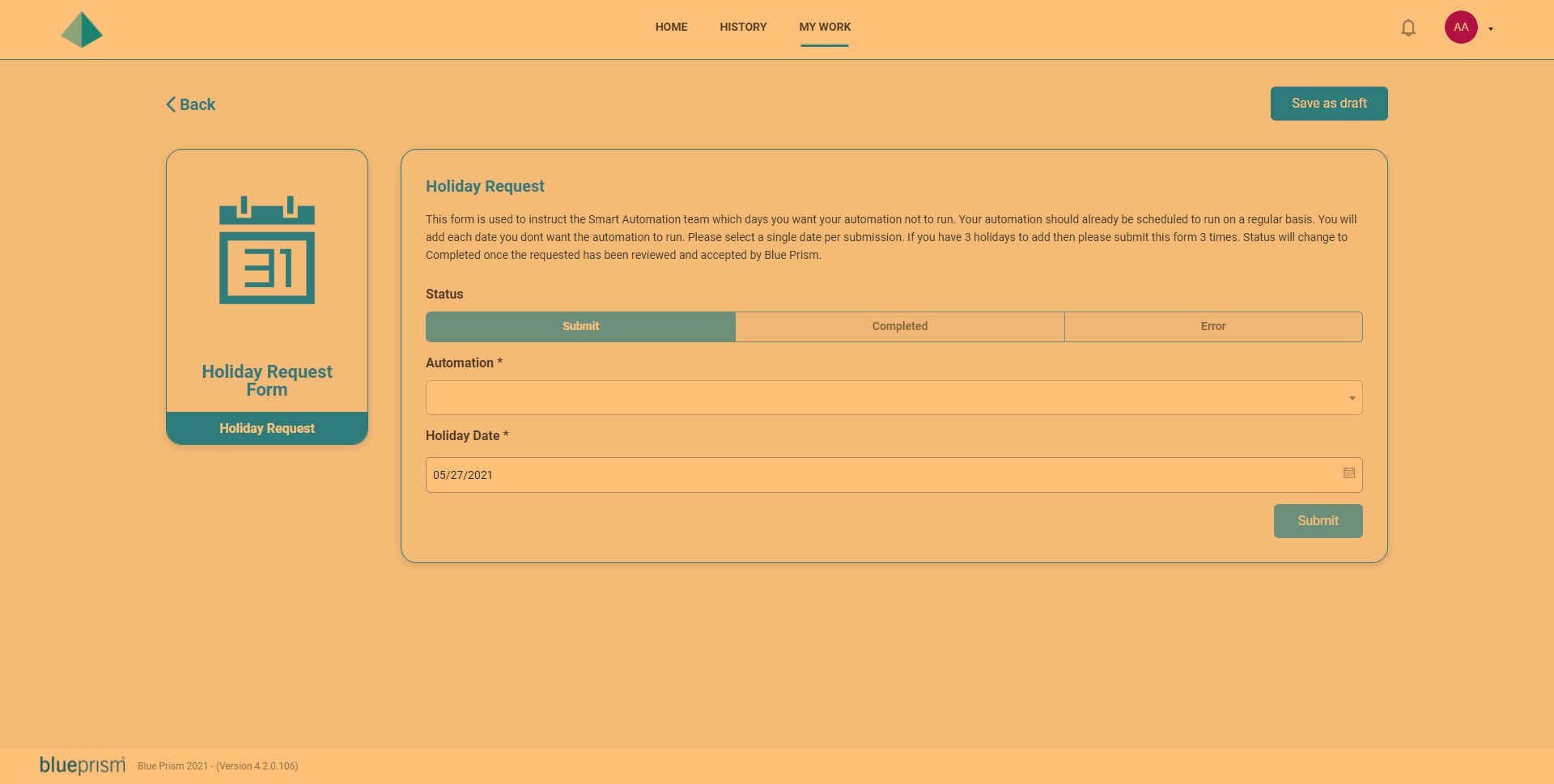Image resolution: width=1554 pixels, height=784 pixels.
Task: Expand the user account menu arrow
Action: pyautogui.click(x=1491, y=29)
